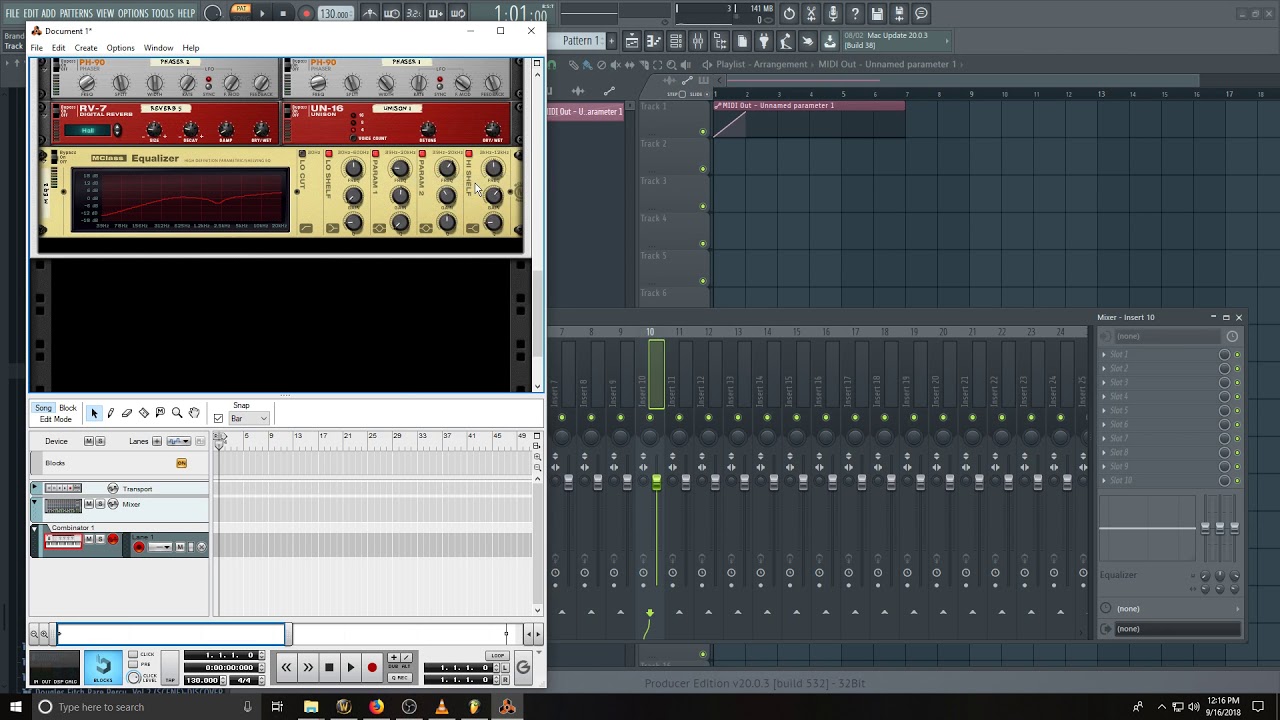1280x720 pixels.
Task: Solo the Mixer track in Reason
Action: click(x=99, y=504)
